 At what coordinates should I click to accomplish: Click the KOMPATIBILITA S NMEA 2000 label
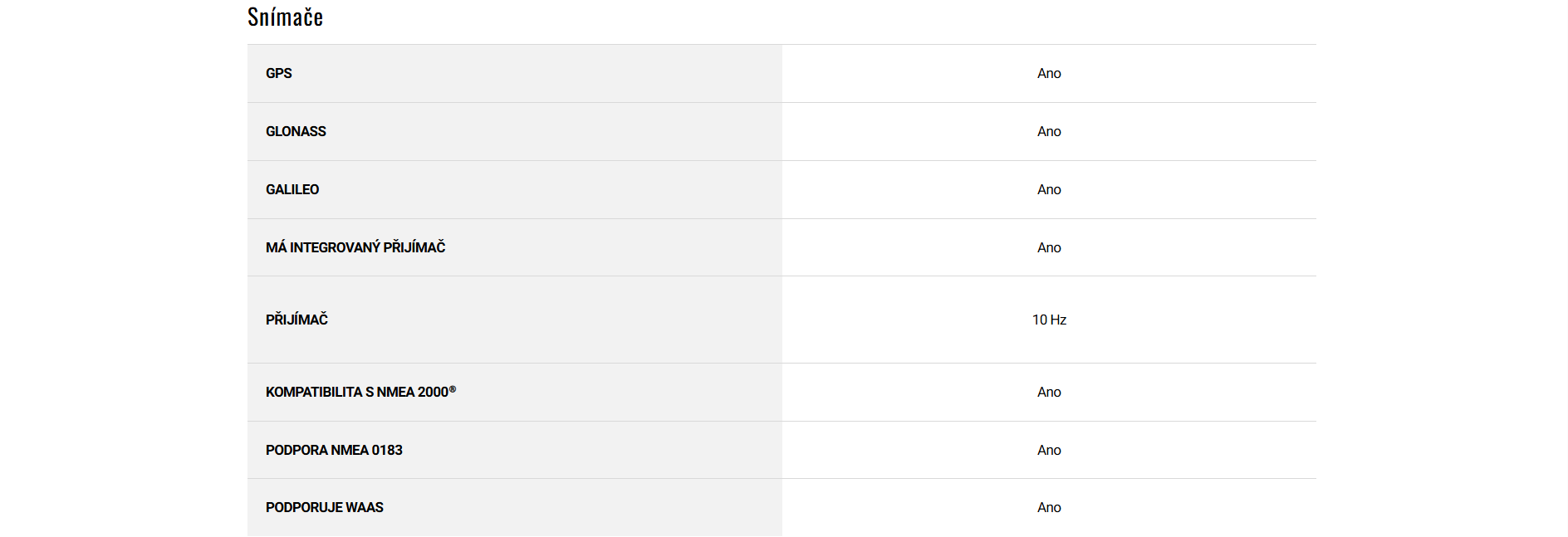[355, 392]
